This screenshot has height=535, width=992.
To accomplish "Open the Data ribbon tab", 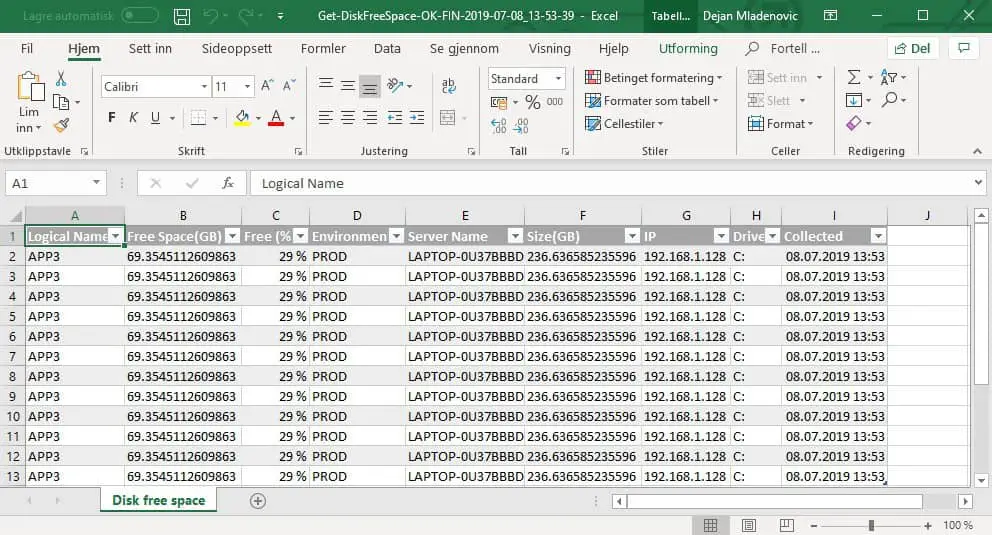I will (x=387, y=49).
